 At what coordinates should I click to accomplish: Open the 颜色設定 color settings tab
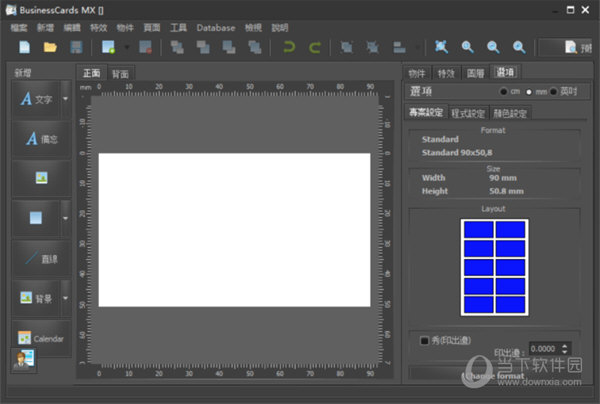click(x=510, y=113)
